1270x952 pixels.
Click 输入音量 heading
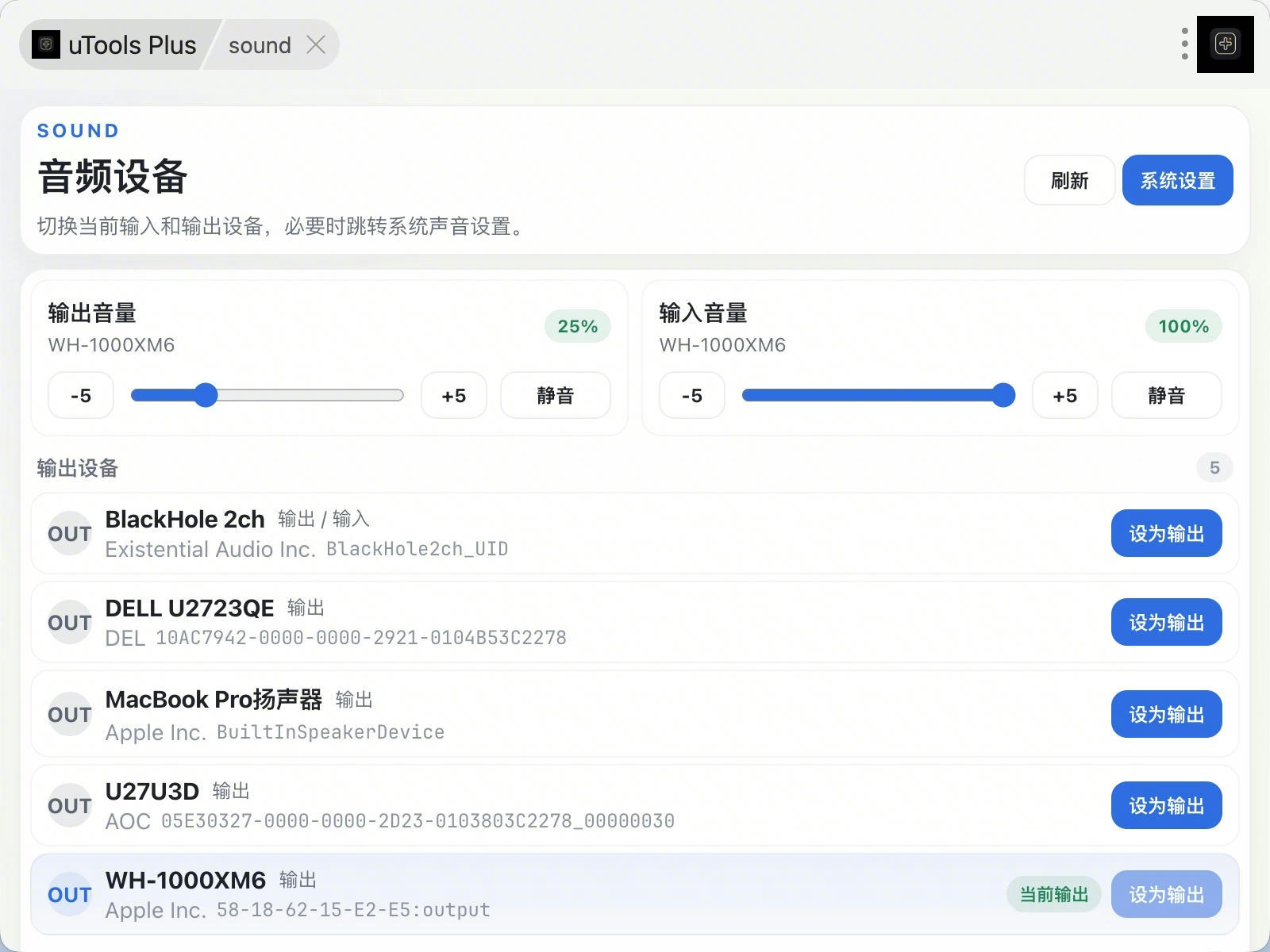pos(703,313)
